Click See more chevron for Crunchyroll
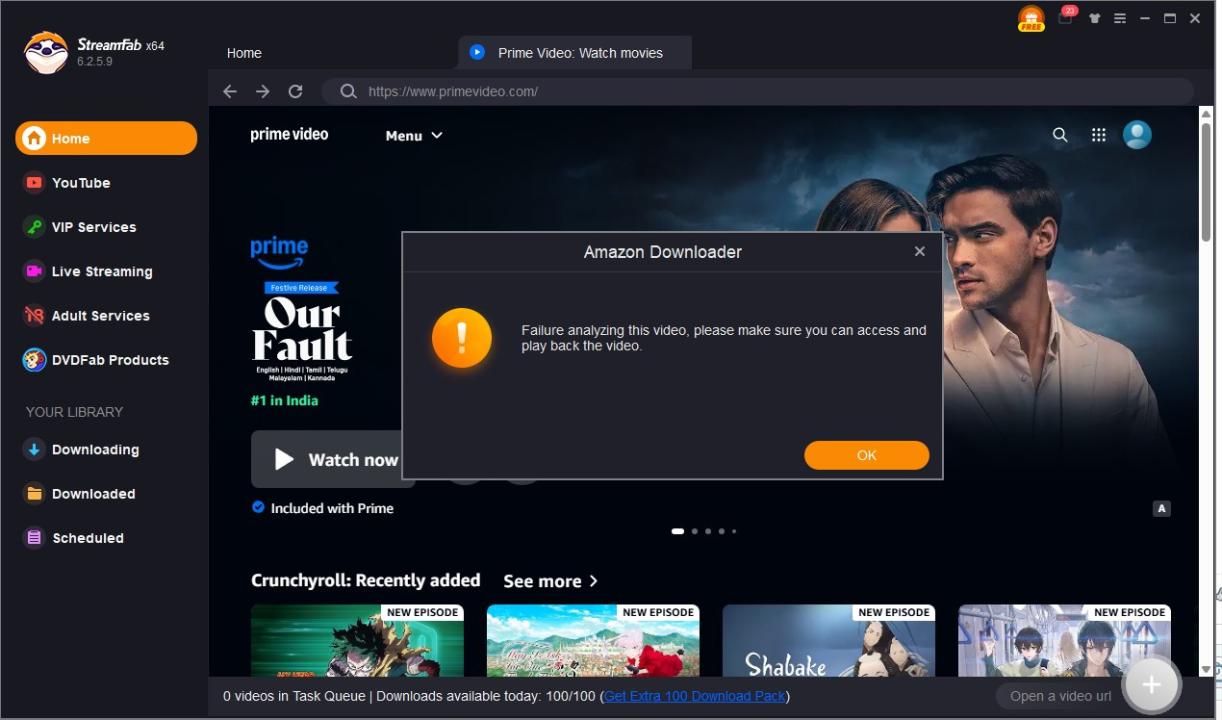The height and width of the screenshot is (720, 1222). (x=593, y=581)
